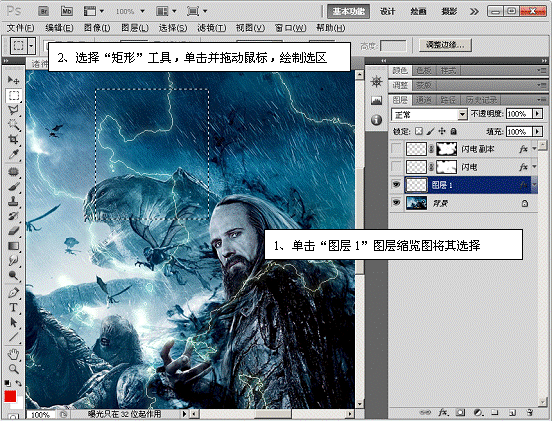Open Mini Bridge via Mb icon
The image size is (552, 421).
(x=67, y=11)
